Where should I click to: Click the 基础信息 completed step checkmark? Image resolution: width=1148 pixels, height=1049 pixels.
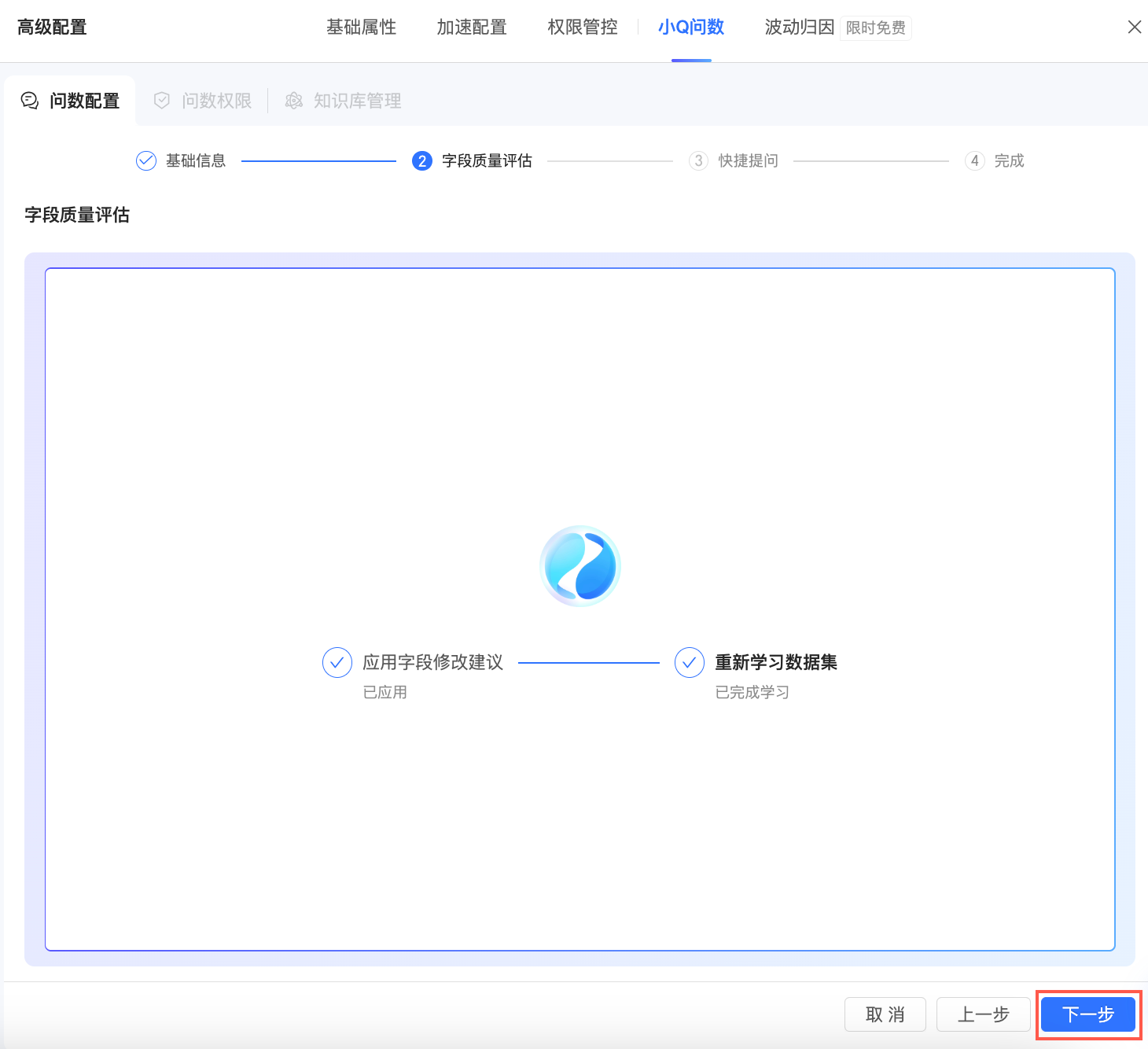[146, 161]
